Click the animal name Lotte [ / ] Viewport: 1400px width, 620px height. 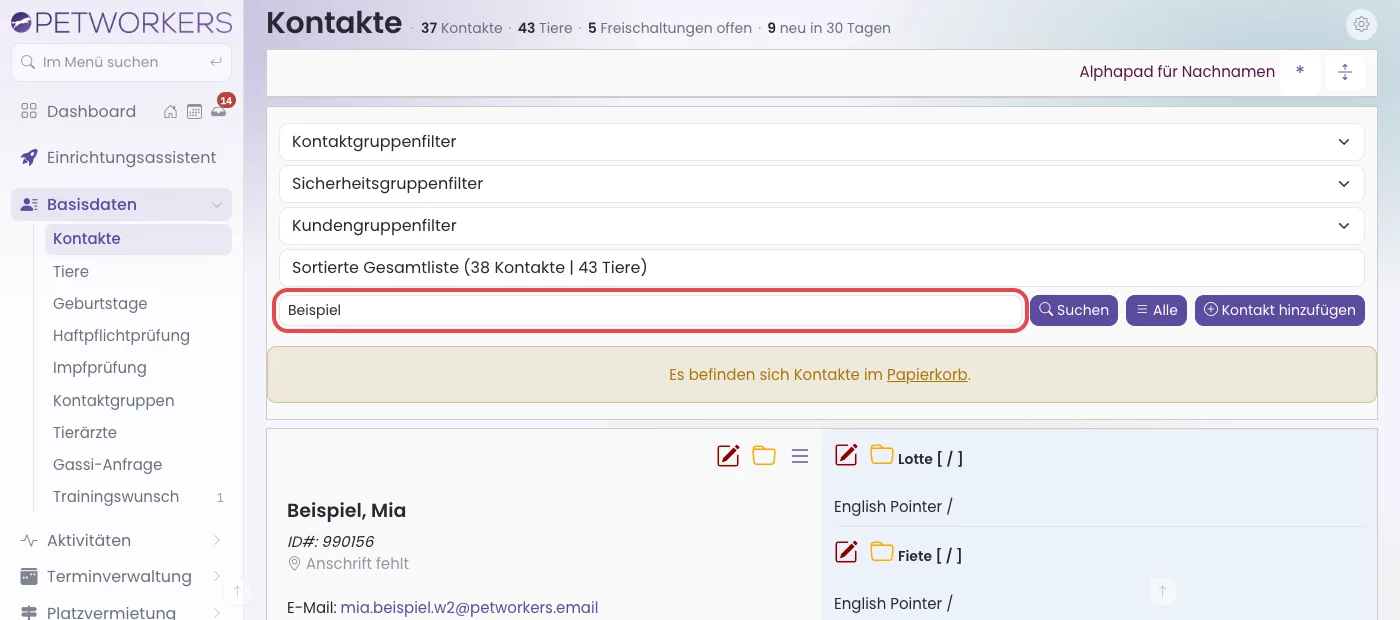930,459
